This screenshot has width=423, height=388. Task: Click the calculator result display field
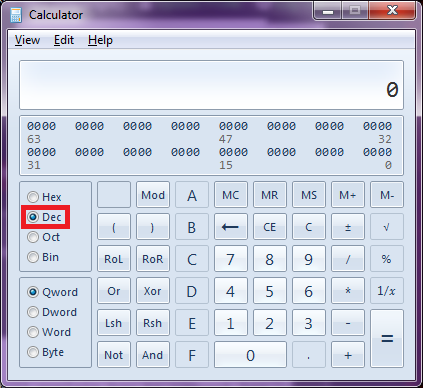coord(211,85)
